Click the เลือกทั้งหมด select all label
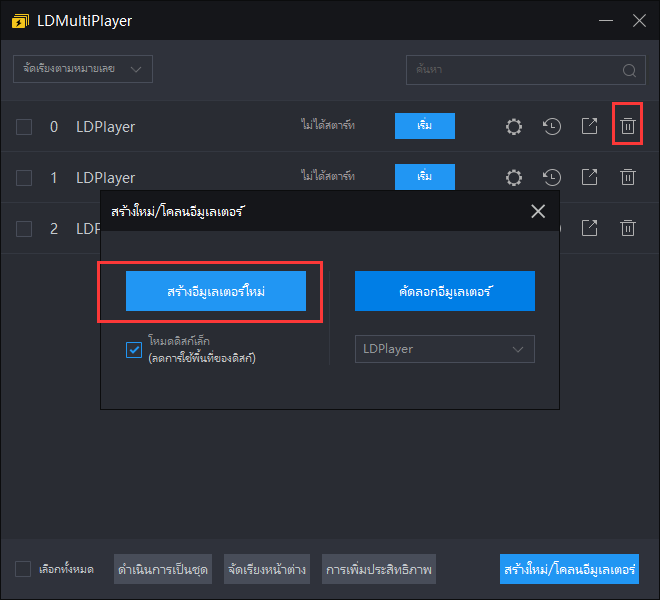 pos(66,569)
